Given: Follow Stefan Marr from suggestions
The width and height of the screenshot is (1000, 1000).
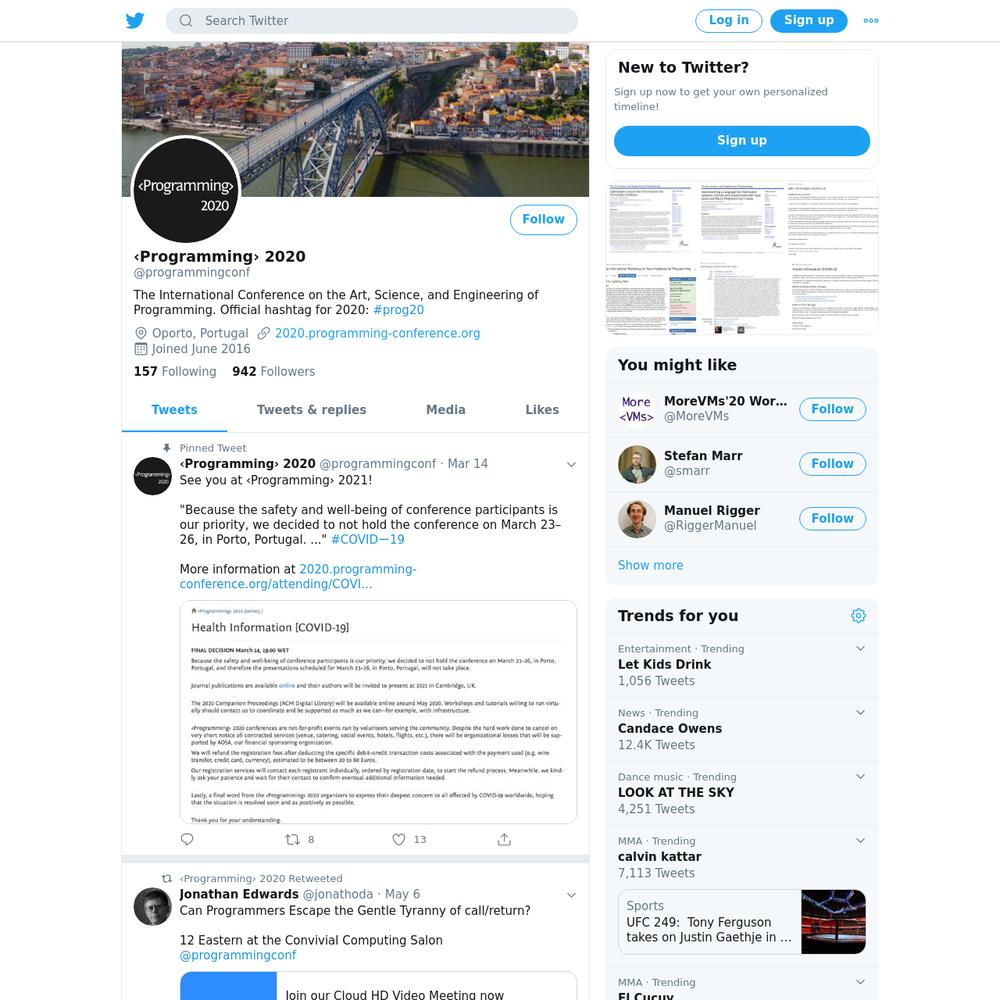Looking at the screenshot, I should coord(832,464).
